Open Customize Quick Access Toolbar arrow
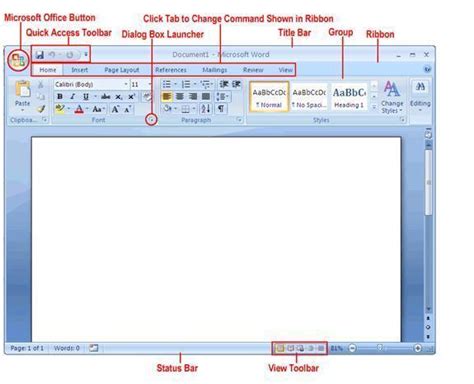Screen dimensions: 474x384 click(86, 54)
